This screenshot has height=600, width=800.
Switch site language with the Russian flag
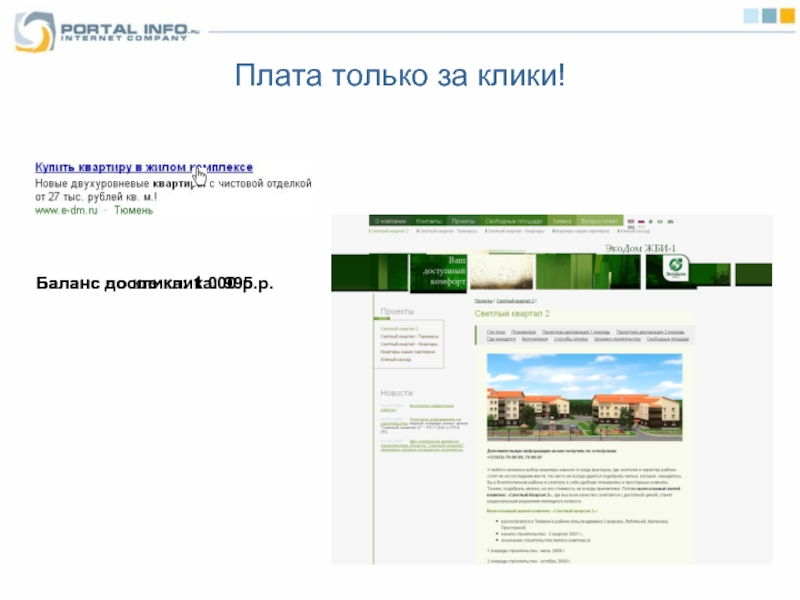coord(641,221)
